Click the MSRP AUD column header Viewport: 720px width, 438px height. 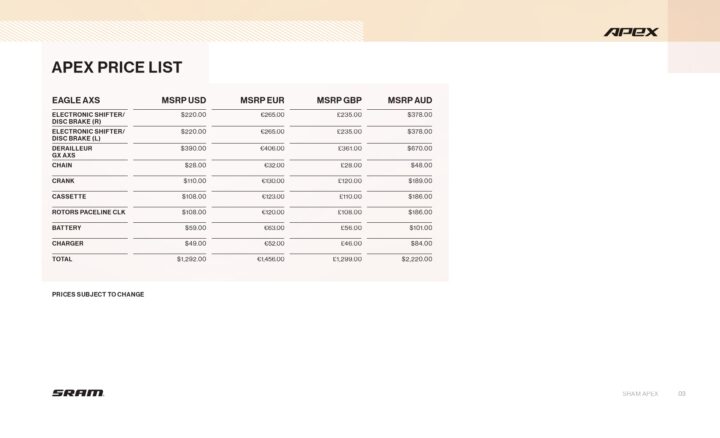(410, 101)
